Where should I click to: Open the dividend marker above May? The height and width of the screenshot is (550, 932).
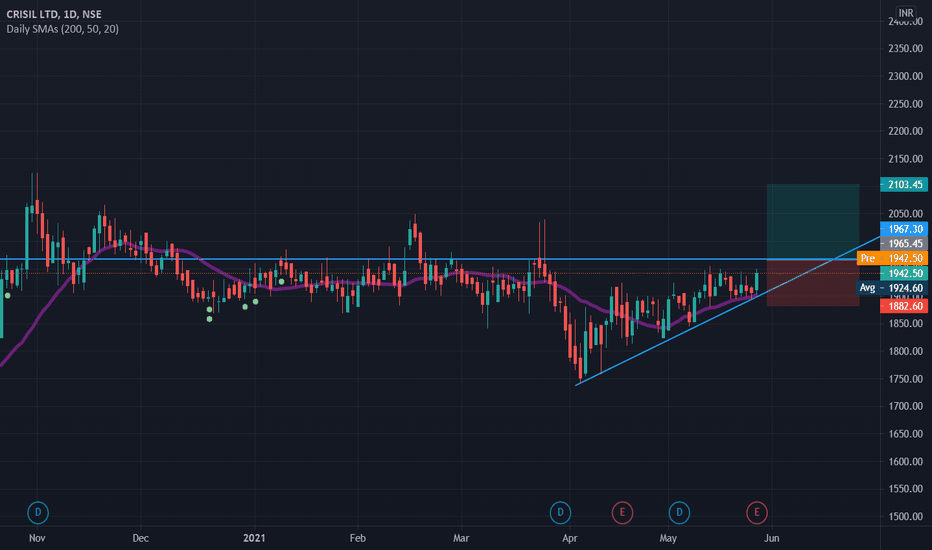pos(679,512)
